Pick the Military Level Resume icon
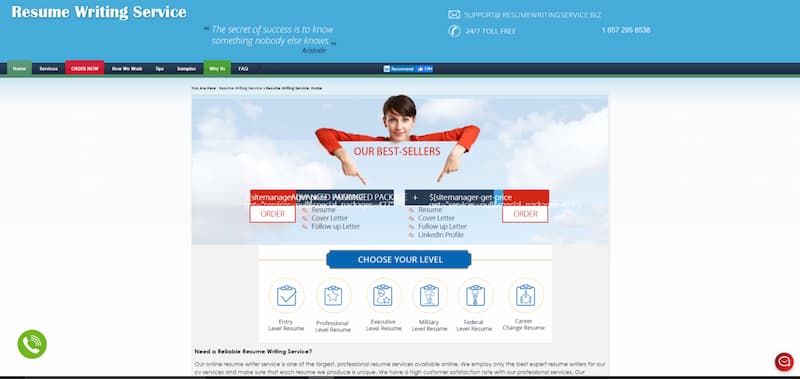Viewport: 800px width, 379px height. click(430, 295)
